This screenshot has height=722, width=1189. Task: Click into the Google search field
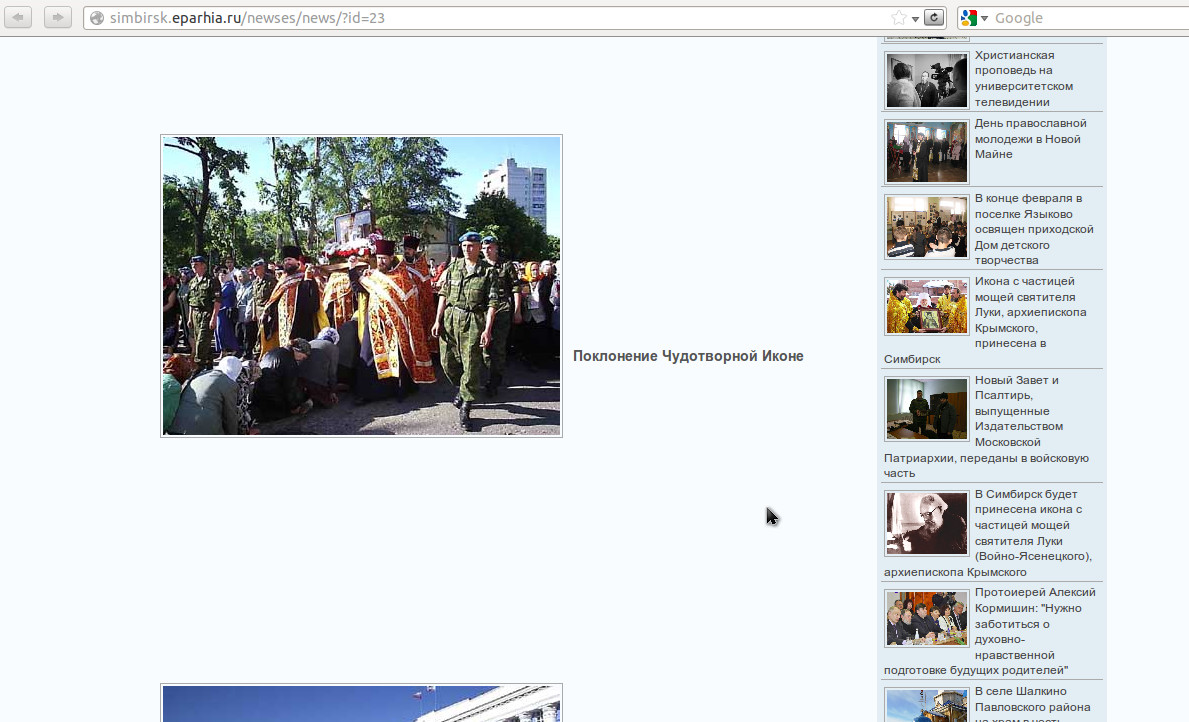point(1085,18)
